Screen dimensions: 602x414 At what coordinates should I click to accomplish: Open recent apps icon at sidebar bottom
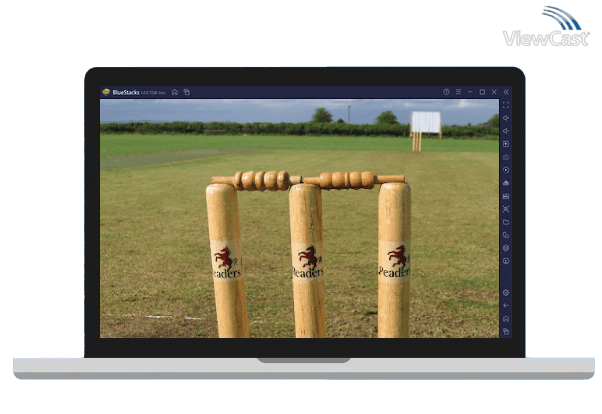[x=506, y=331]
